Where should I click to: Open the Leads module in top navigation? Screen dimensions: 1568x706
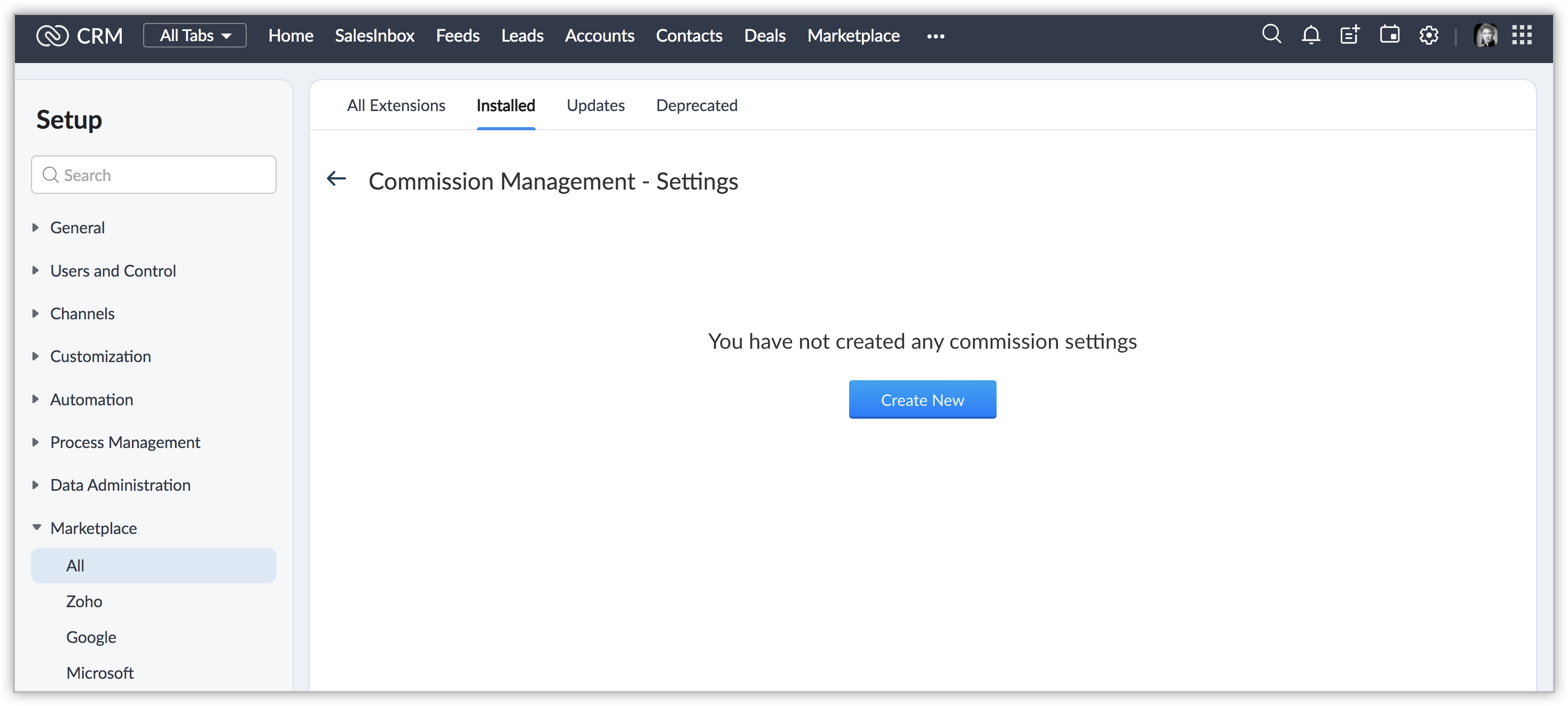coord(522,35)
